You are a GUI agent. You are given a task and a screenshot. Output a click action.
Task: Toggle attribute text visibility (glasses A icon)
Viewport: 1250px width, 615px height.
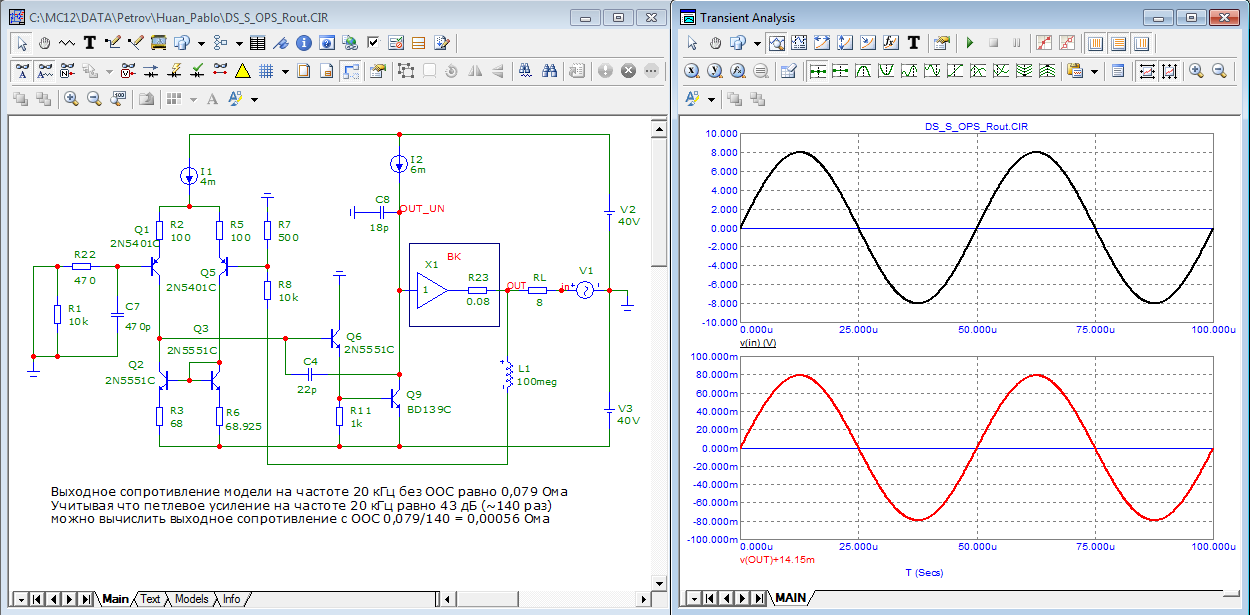(20, 71)
